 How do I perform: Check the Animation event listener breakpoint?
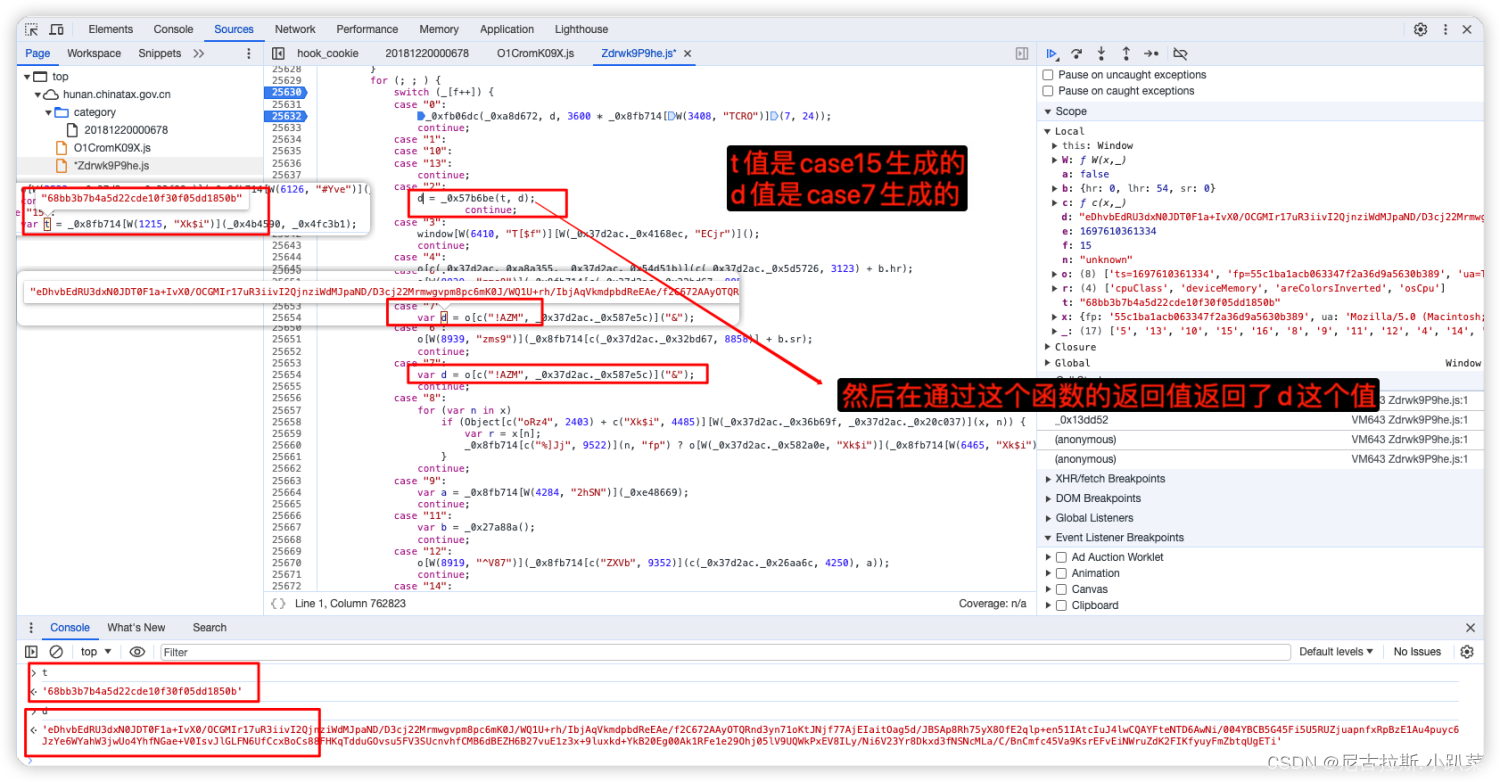pos(1062,573)
